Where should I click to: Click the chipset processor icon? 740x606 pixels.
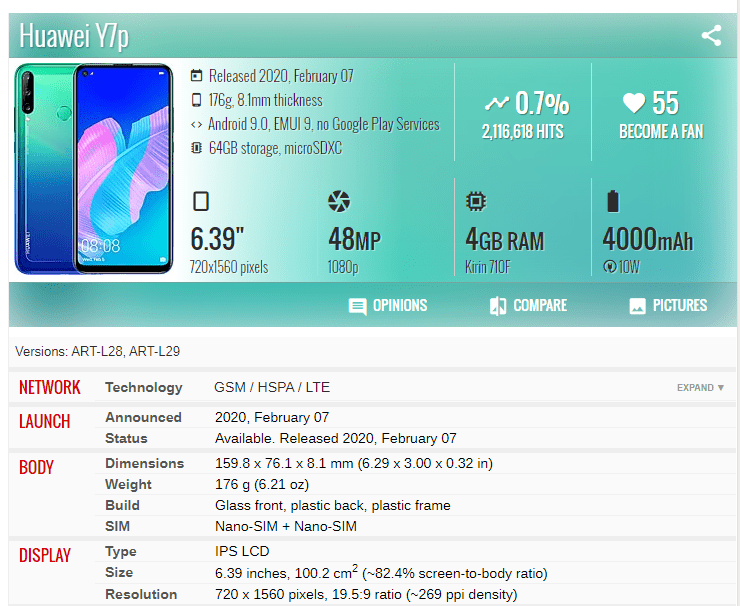tap(476, 202)
